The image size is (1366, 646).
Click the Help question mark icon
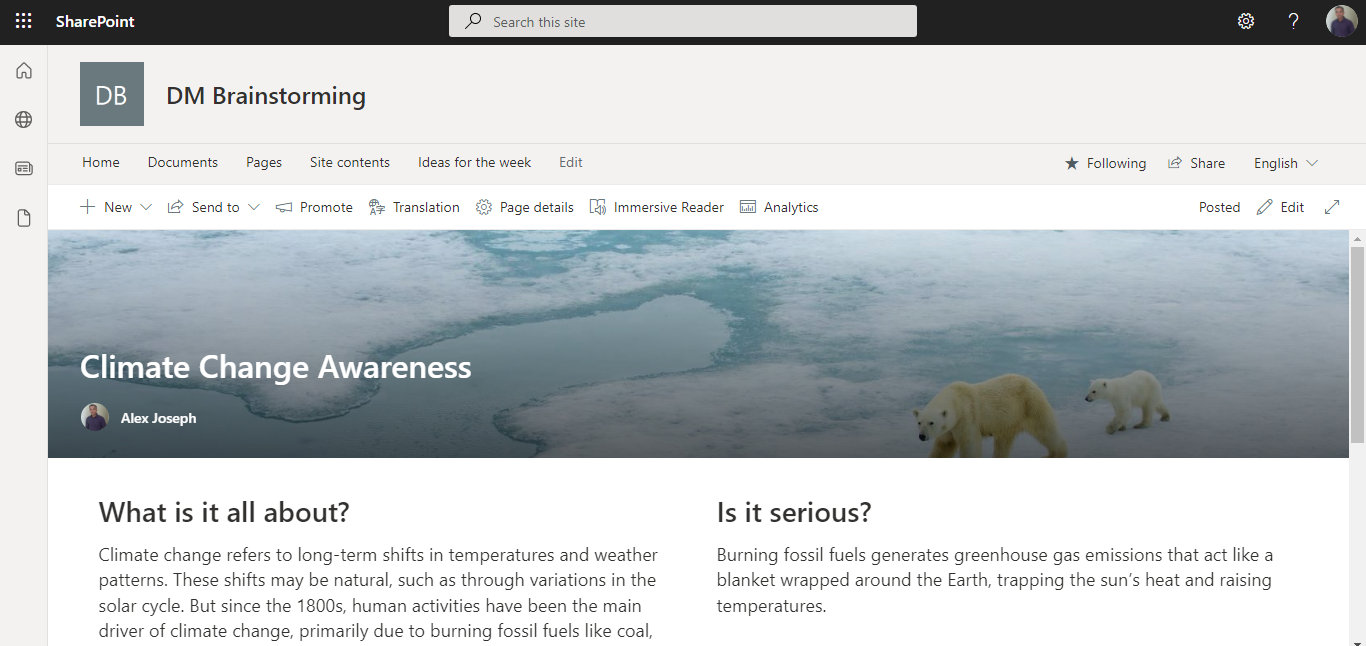click(1293, 20)
